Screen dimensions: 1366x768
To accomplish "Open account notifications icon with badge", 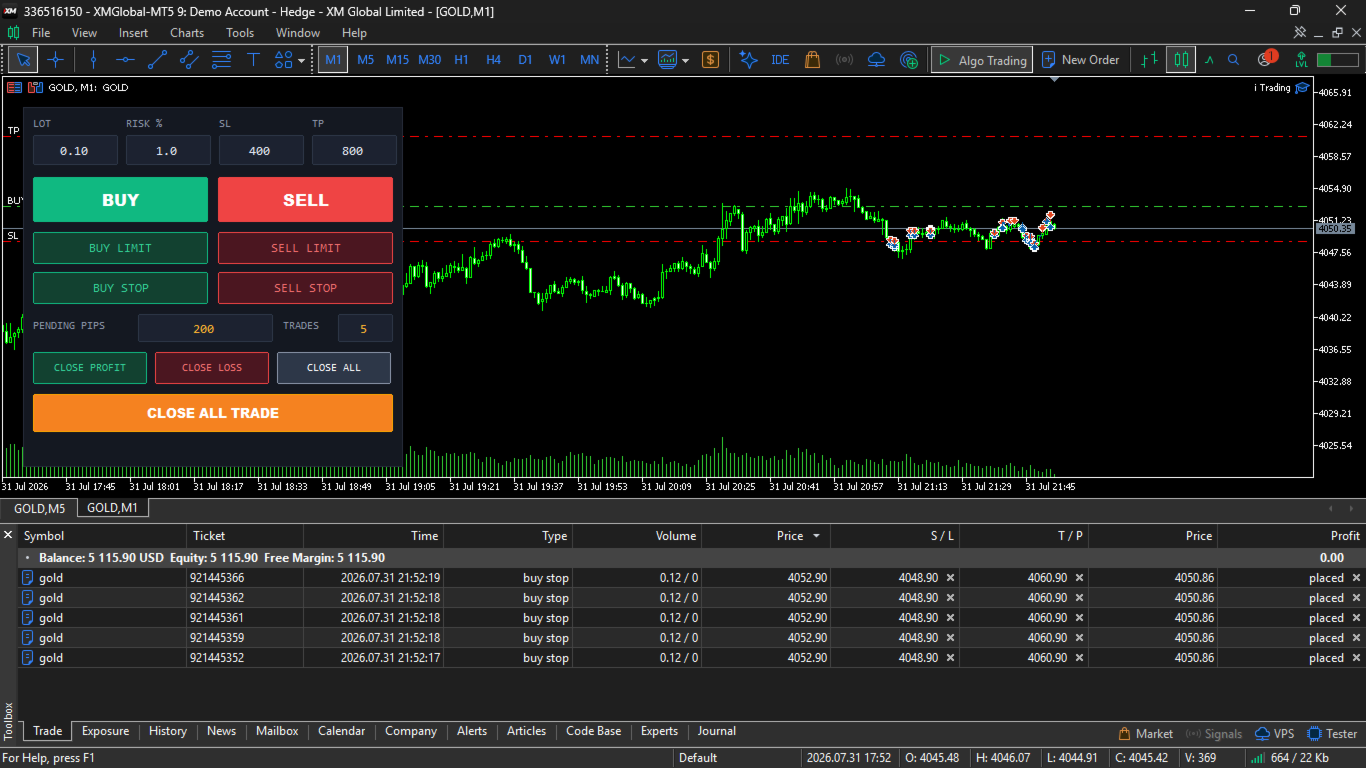I will [x=1266, y=59].
